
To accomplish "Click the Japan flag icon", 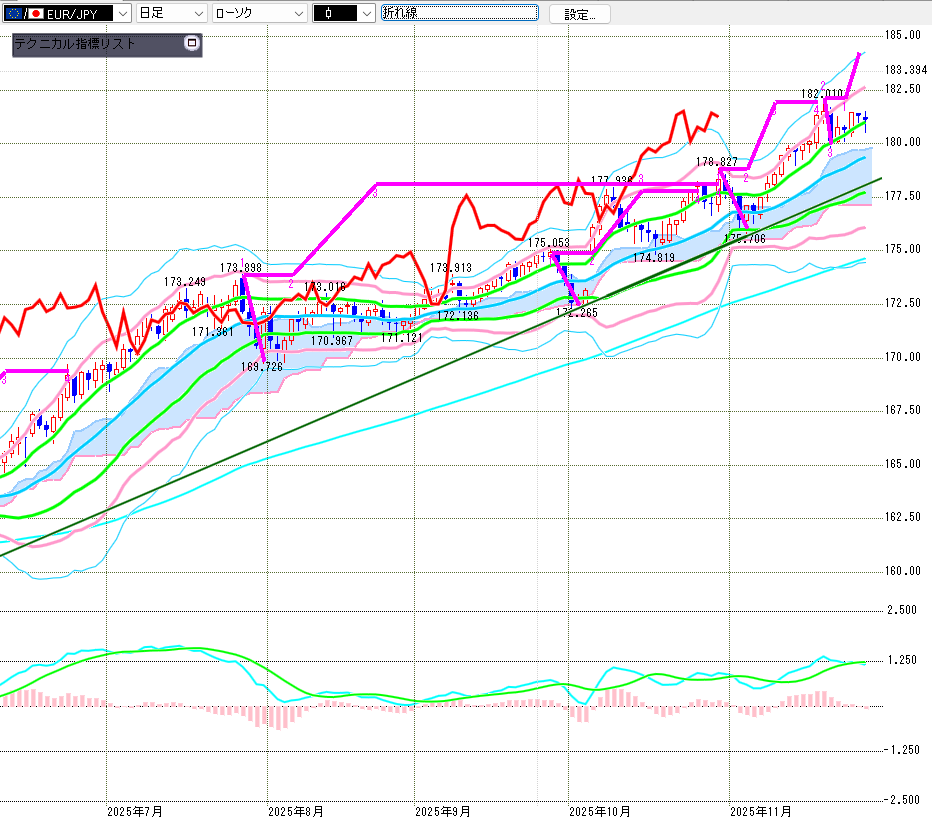I will tap(36, 13).
